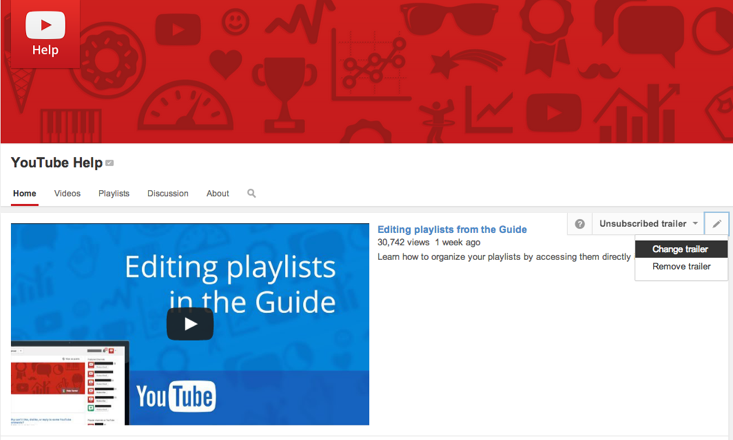
Task: Choose Remove trailer from the menu
Action: (x=681, y=267)
